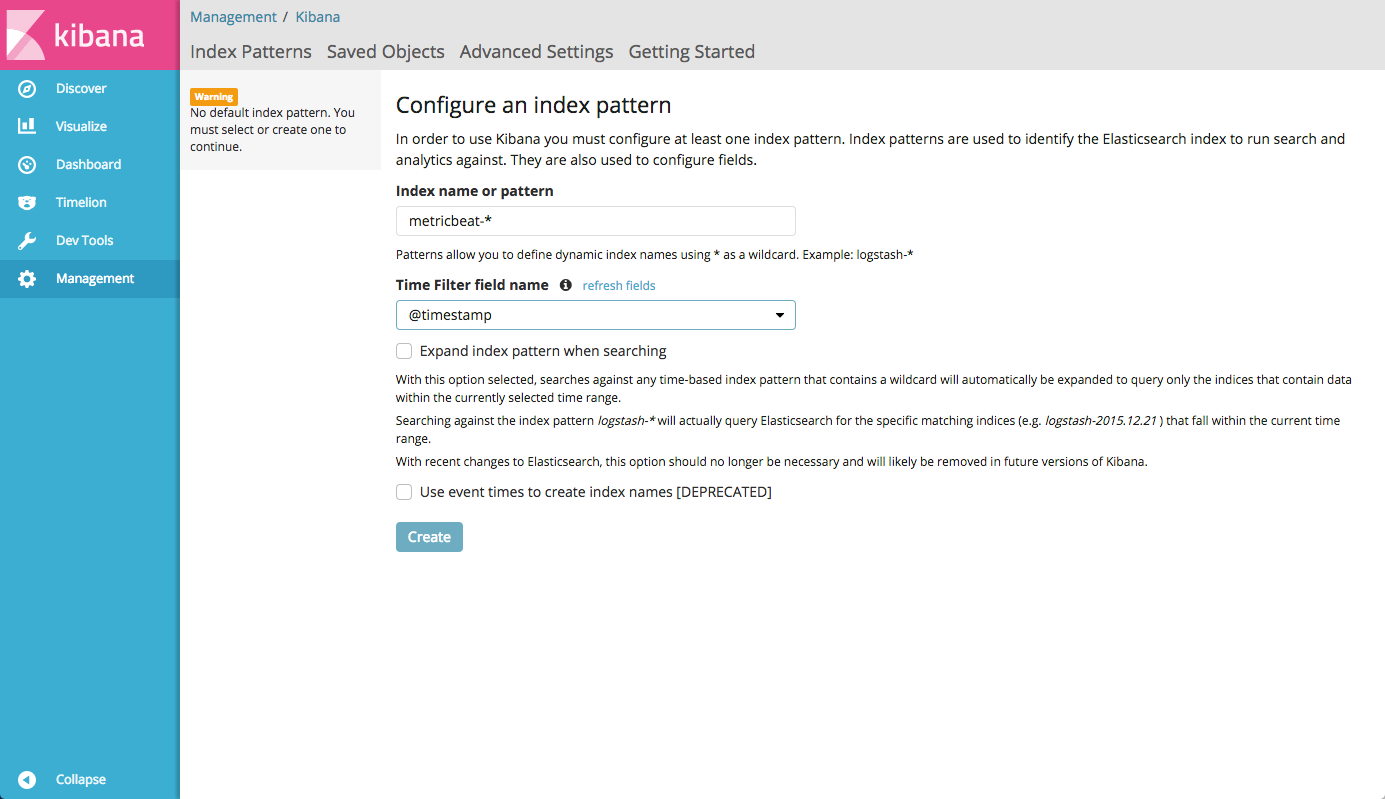
Task: Click the Discover label in sidebar
Action: 81,89
